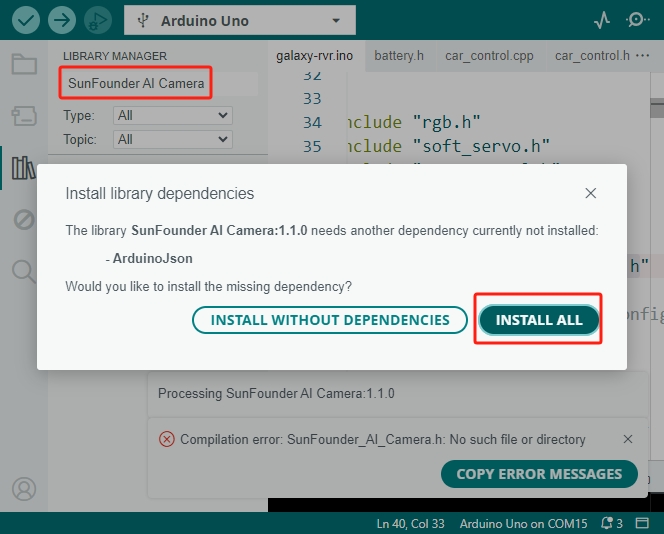664x534 pixels.
Task: Click the Verify checkmark button
Action: coord(26,20)
